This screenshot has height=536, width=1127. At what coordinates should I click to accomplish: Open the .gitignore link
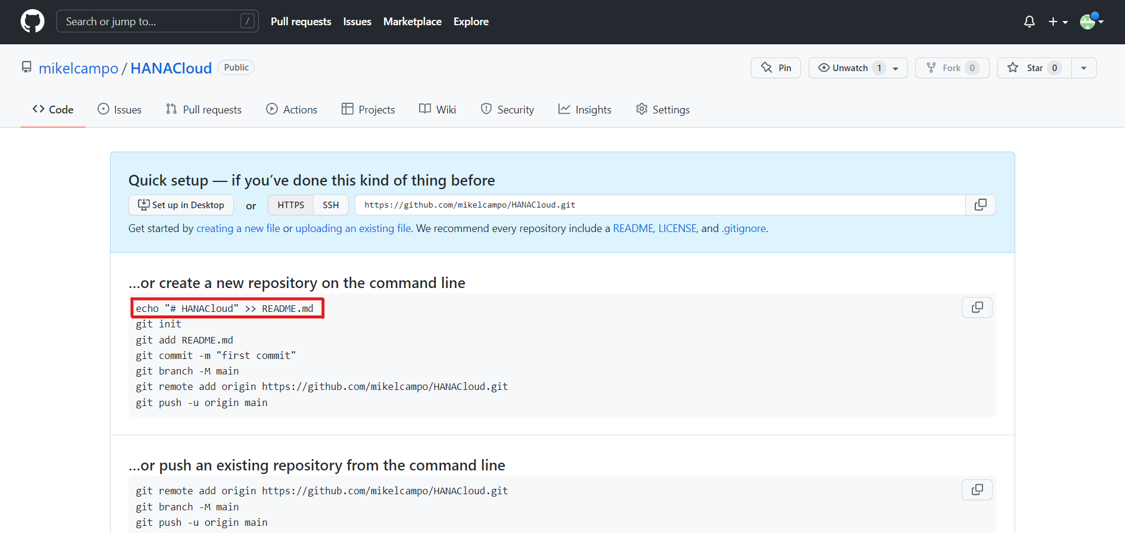point(744,228)
